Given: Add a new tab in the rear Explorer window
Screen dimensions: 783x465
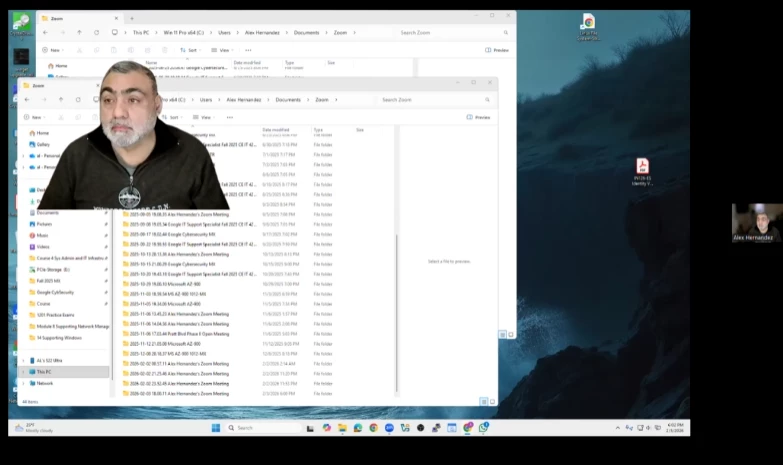Looking at the screenshot, I should tap(132, 18).
